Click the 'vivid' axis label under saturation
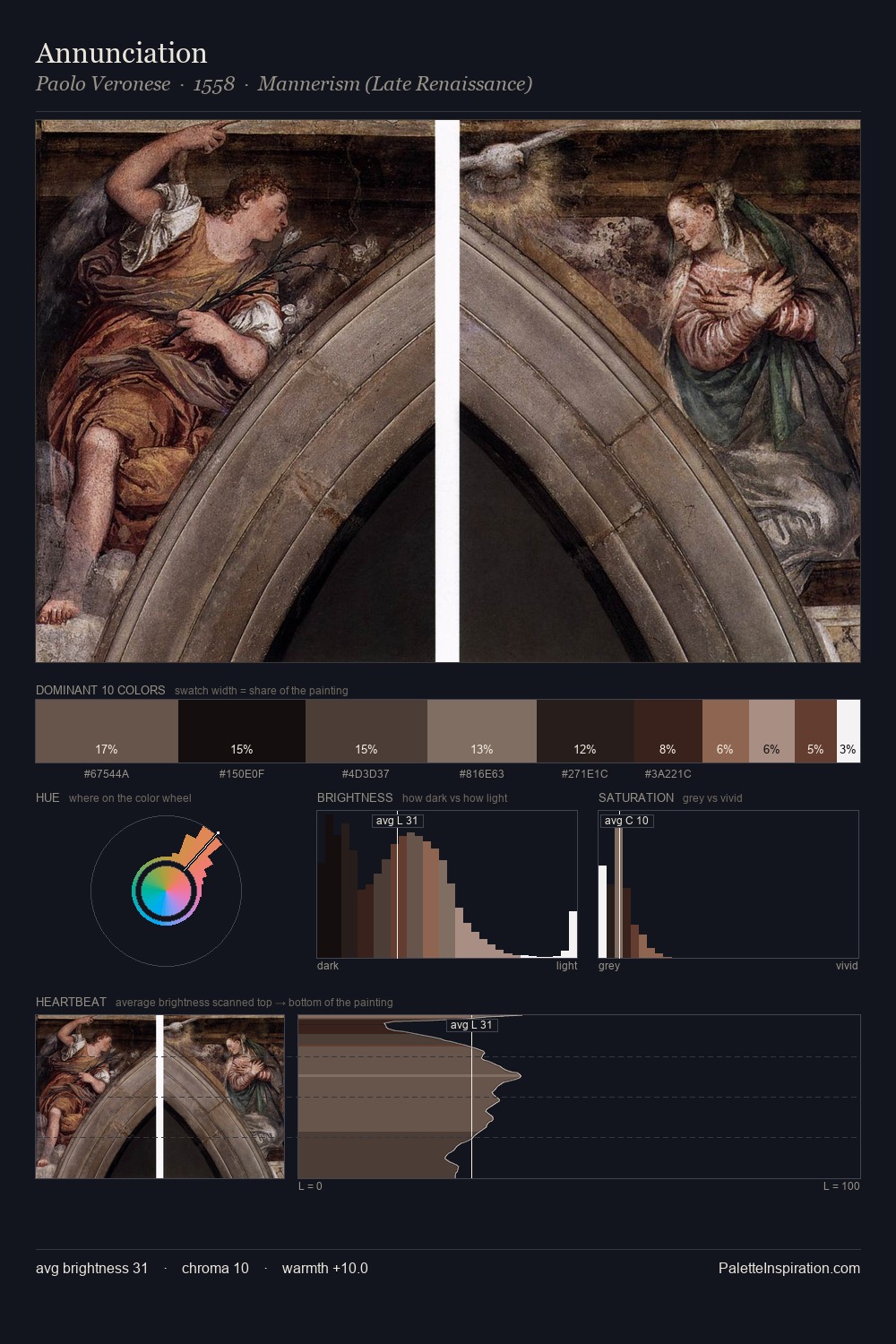Image resolution: width=896 pixels, height=1344 pixels. pos(847,966)
